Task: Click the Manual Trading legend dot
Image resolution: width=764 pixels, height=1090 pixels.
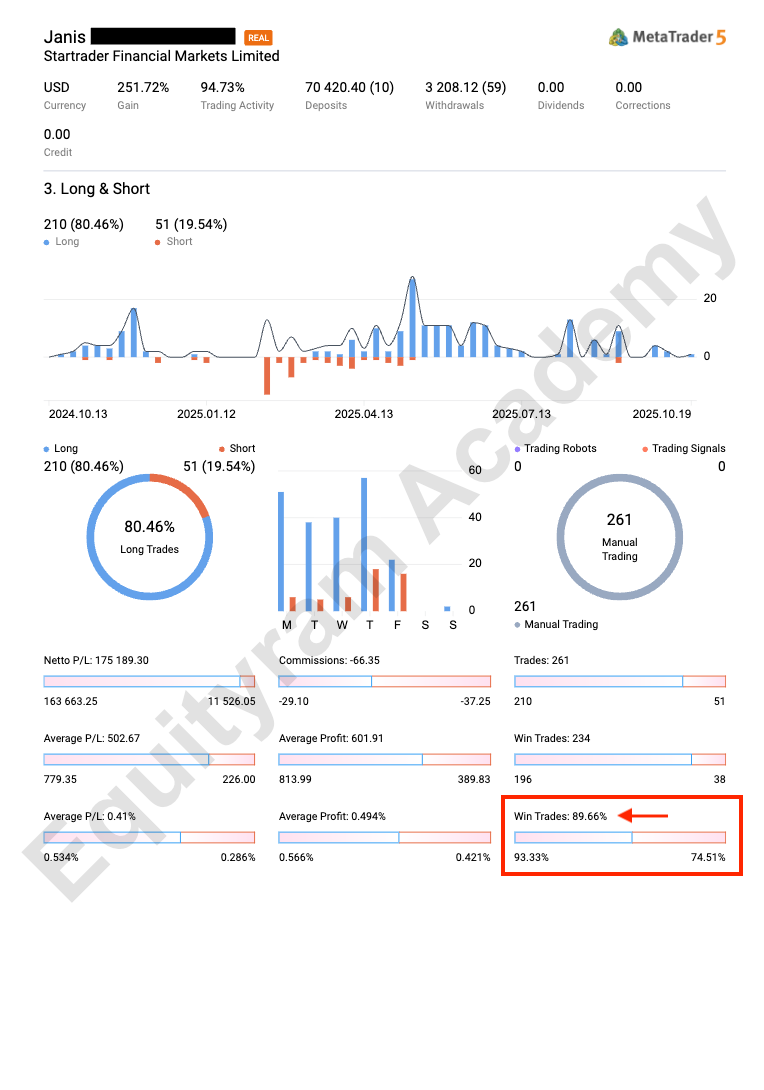Action: (518, 625)
